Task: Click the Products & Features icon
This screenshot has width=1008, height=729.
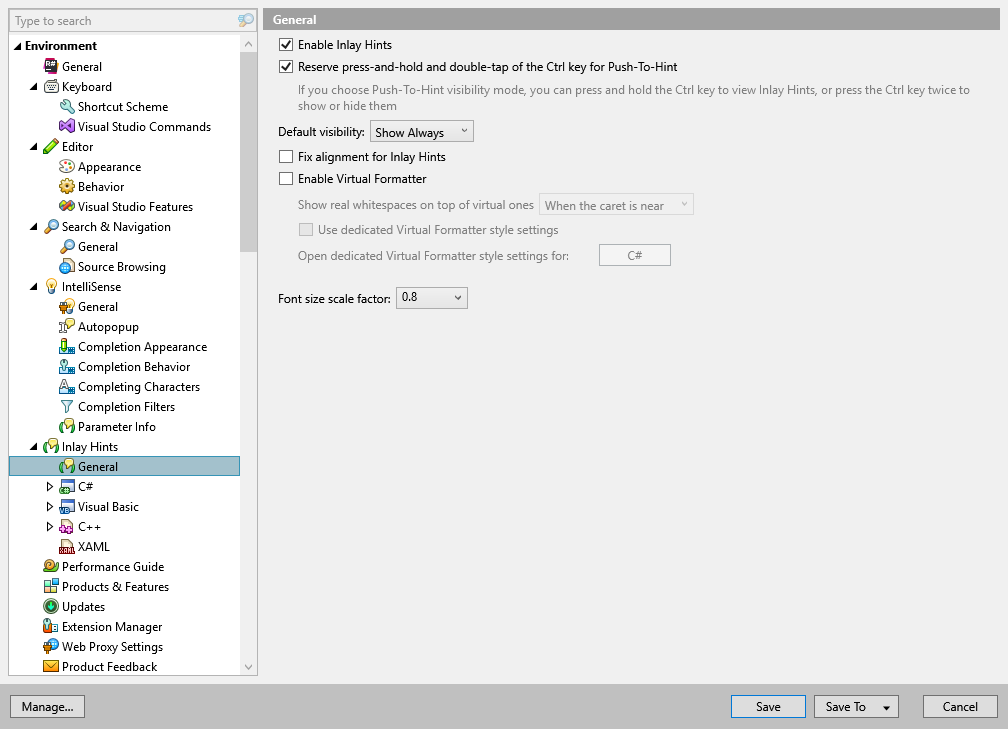Action: (x=51, y=586)
